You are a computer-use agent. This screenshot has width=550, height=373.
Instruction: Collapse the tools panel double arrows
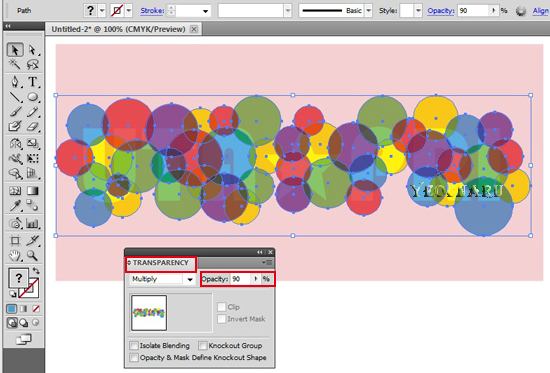[x=8, y=26]
